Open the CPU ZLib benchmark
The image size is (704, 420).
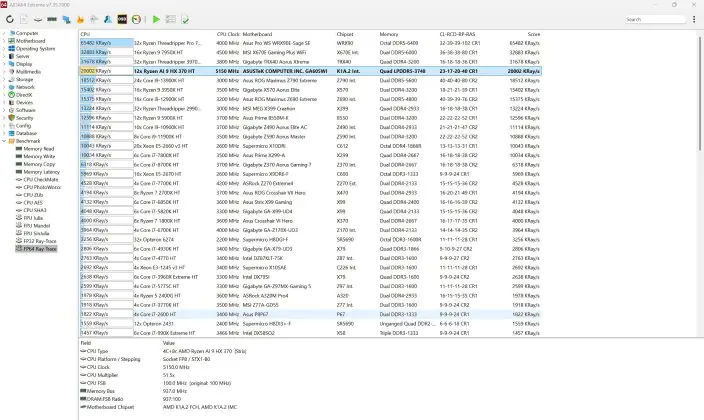coord(33,195)
